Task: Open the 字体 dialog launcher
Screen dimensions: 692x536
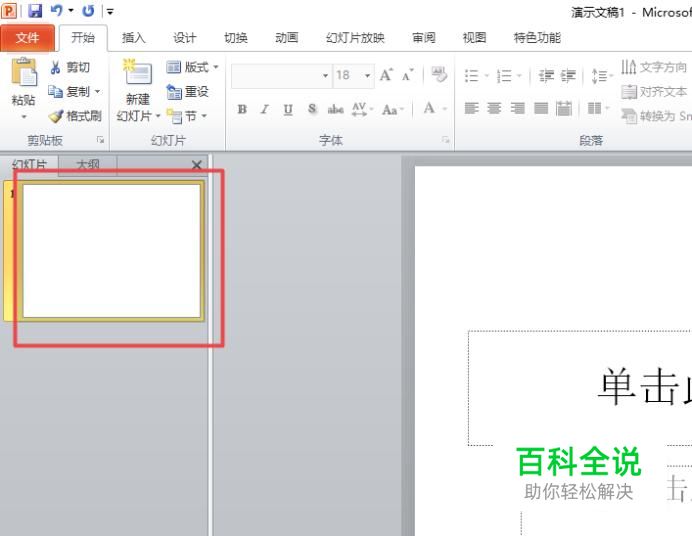Action: tap(445, 140)
